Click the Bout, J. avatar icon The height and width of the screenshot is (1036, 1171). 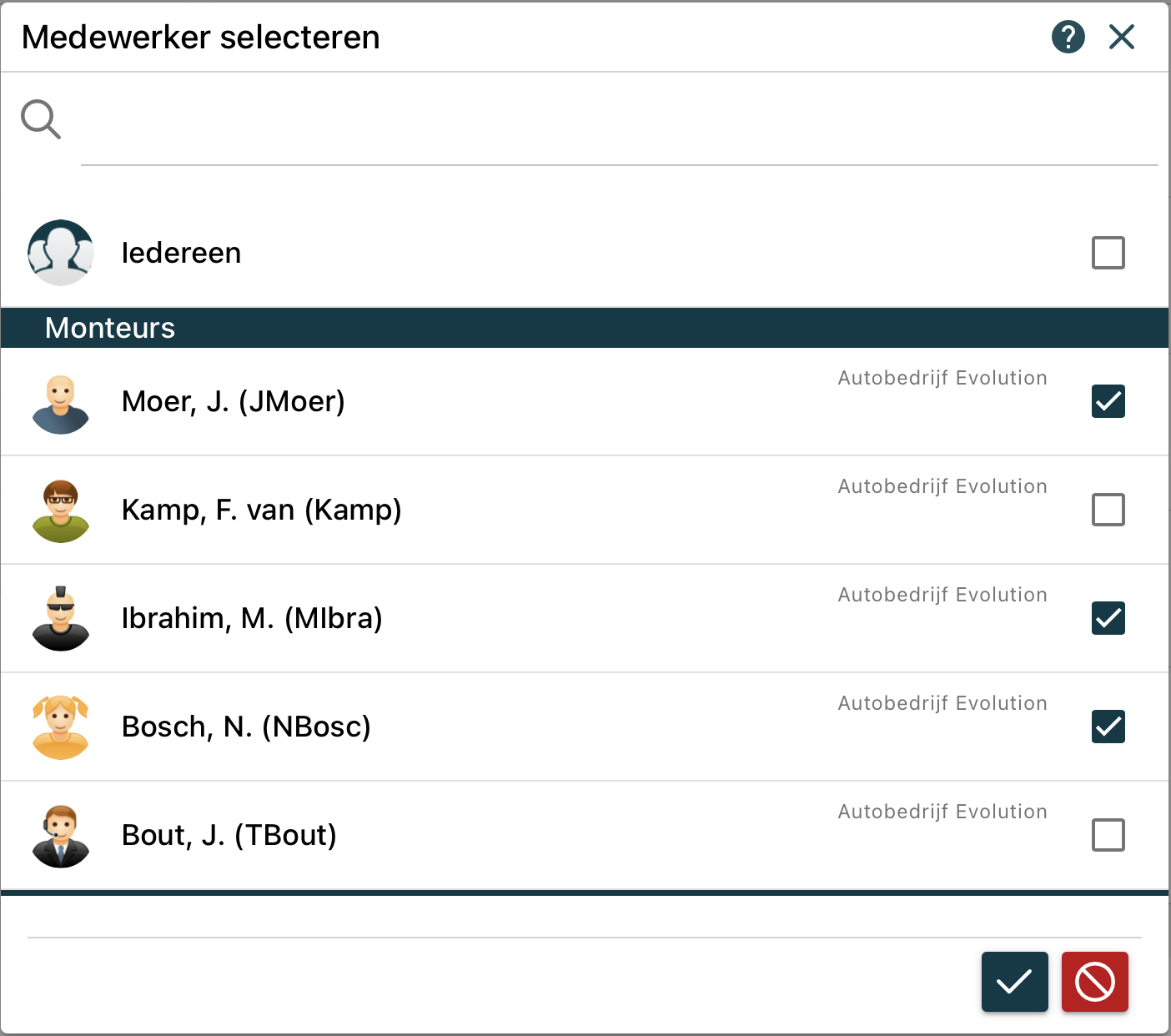tap(60, 836)
